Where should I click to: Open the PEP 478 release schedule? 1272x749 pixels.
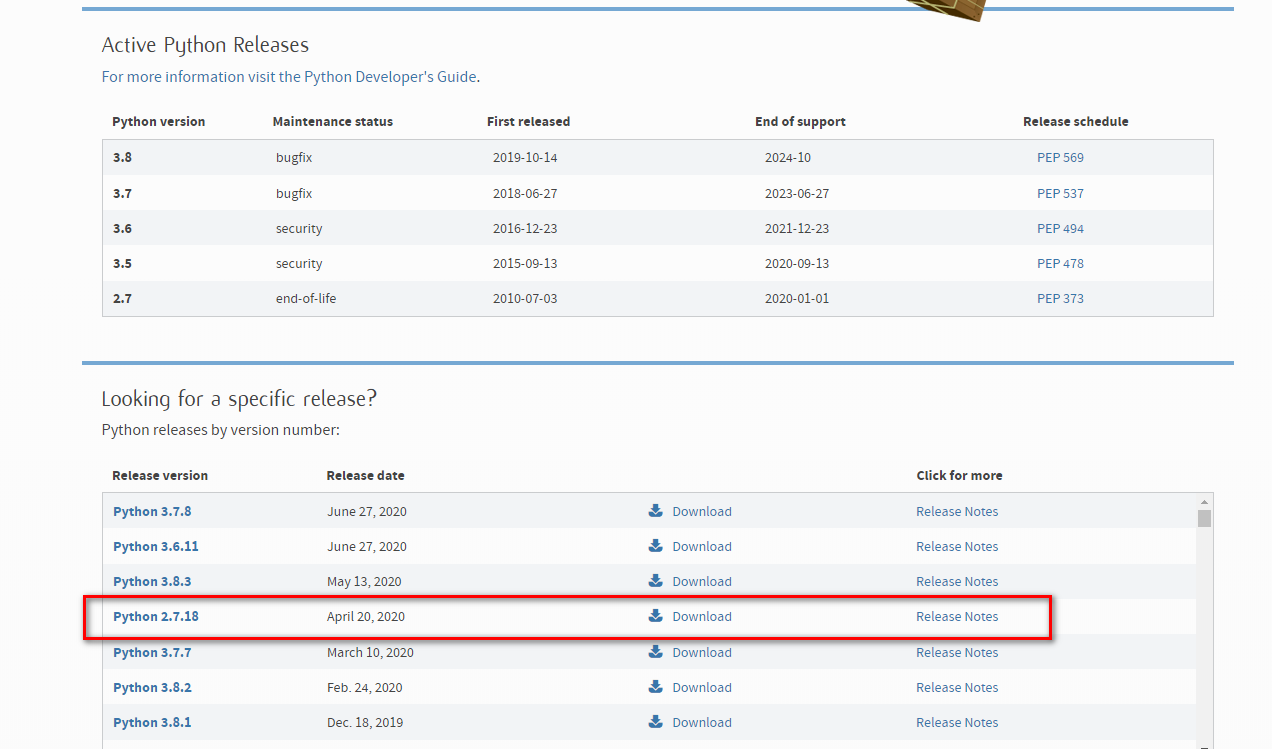(1060, 264)
